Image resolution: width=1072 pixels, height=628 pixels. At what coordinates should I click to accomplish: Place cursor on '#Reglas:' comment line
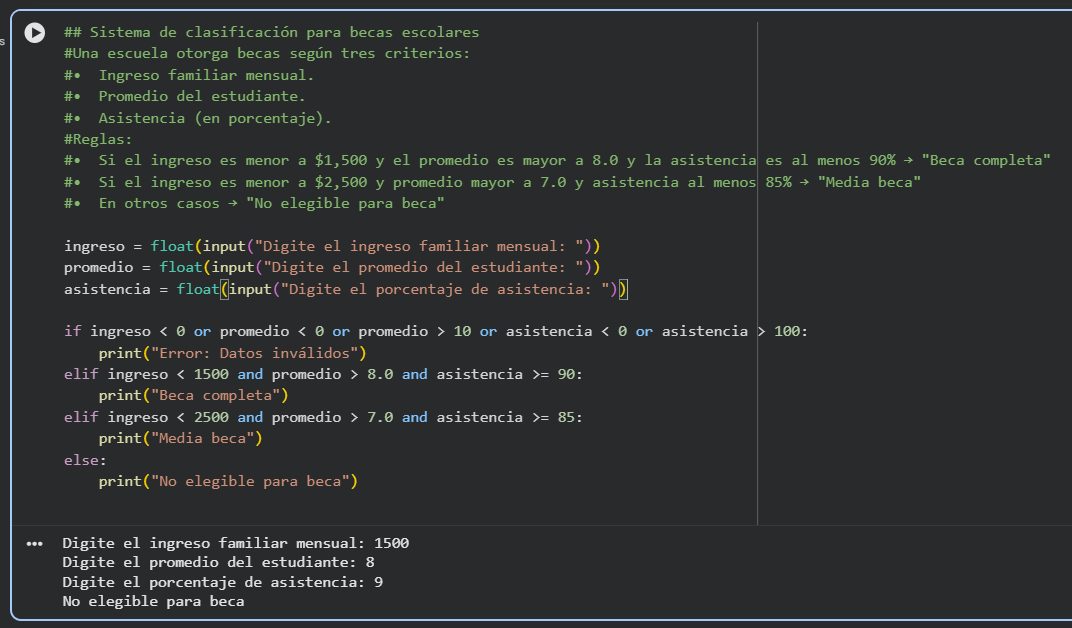click(x=98, y=139)
